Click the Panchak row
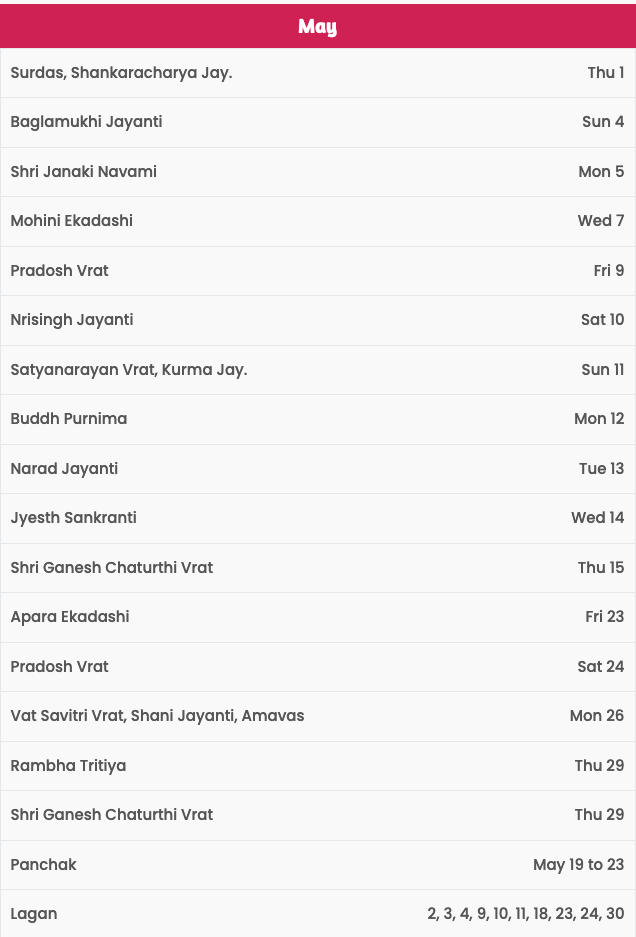 317,865
